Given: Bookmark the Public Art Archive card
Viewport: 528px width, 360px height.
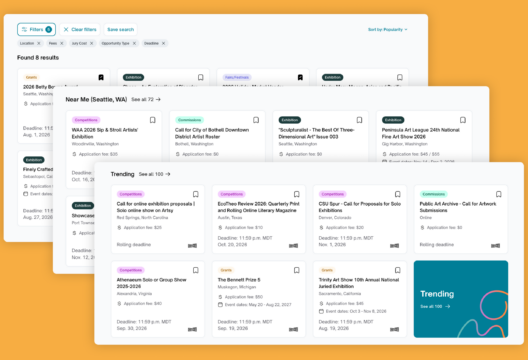Looking at the screenshot, I should click(x=499, y=194).
